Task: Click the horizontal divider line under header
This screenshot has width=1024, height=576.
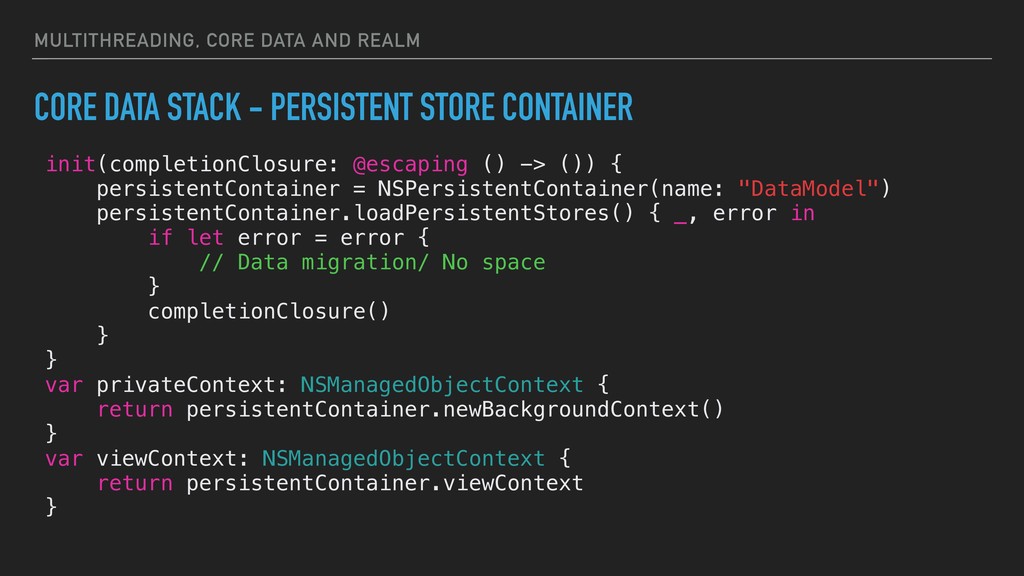Action: point(512,59)
